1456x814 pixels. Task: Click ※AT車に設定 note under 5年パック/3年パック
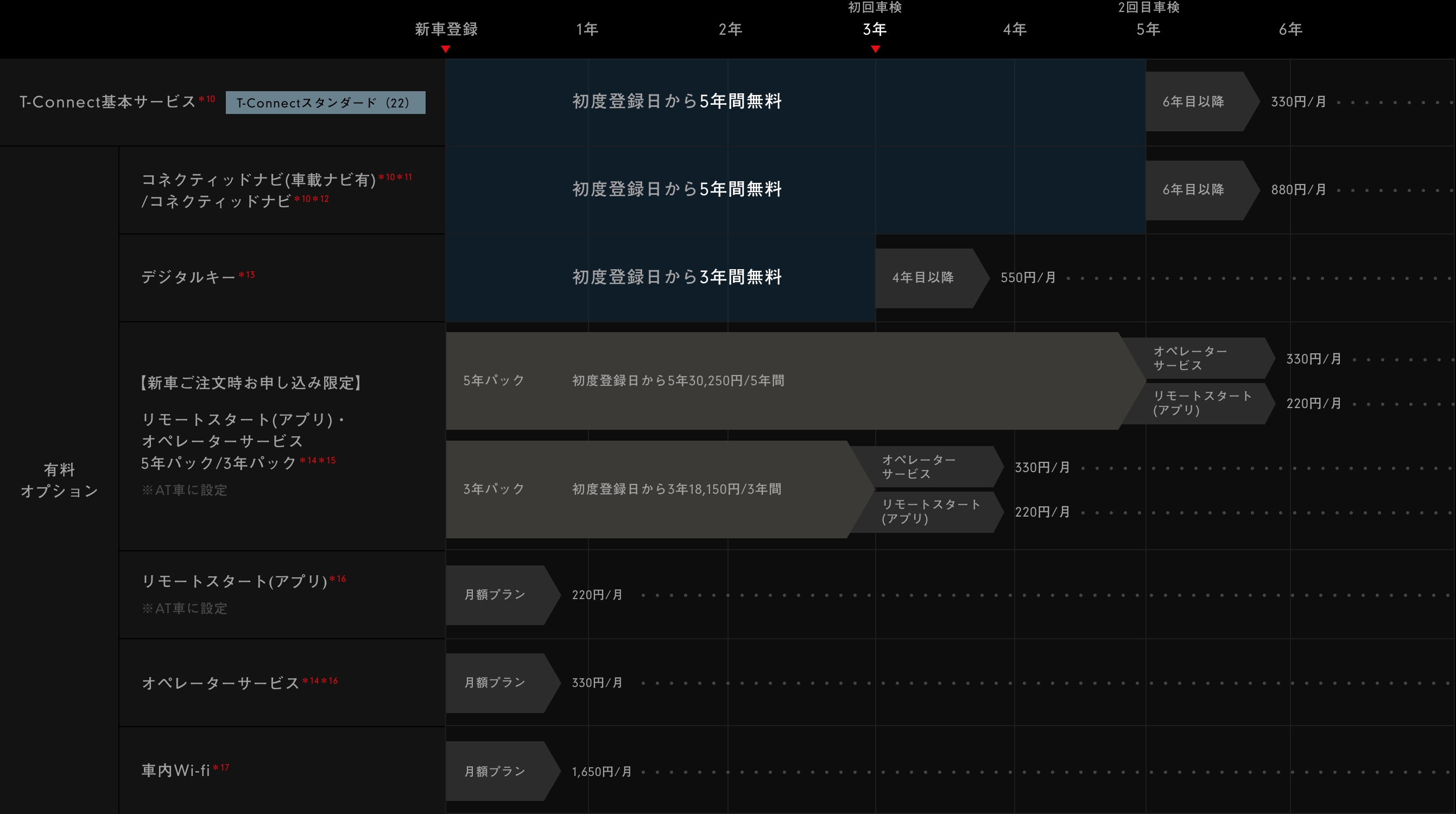click(x=184, y=491)
